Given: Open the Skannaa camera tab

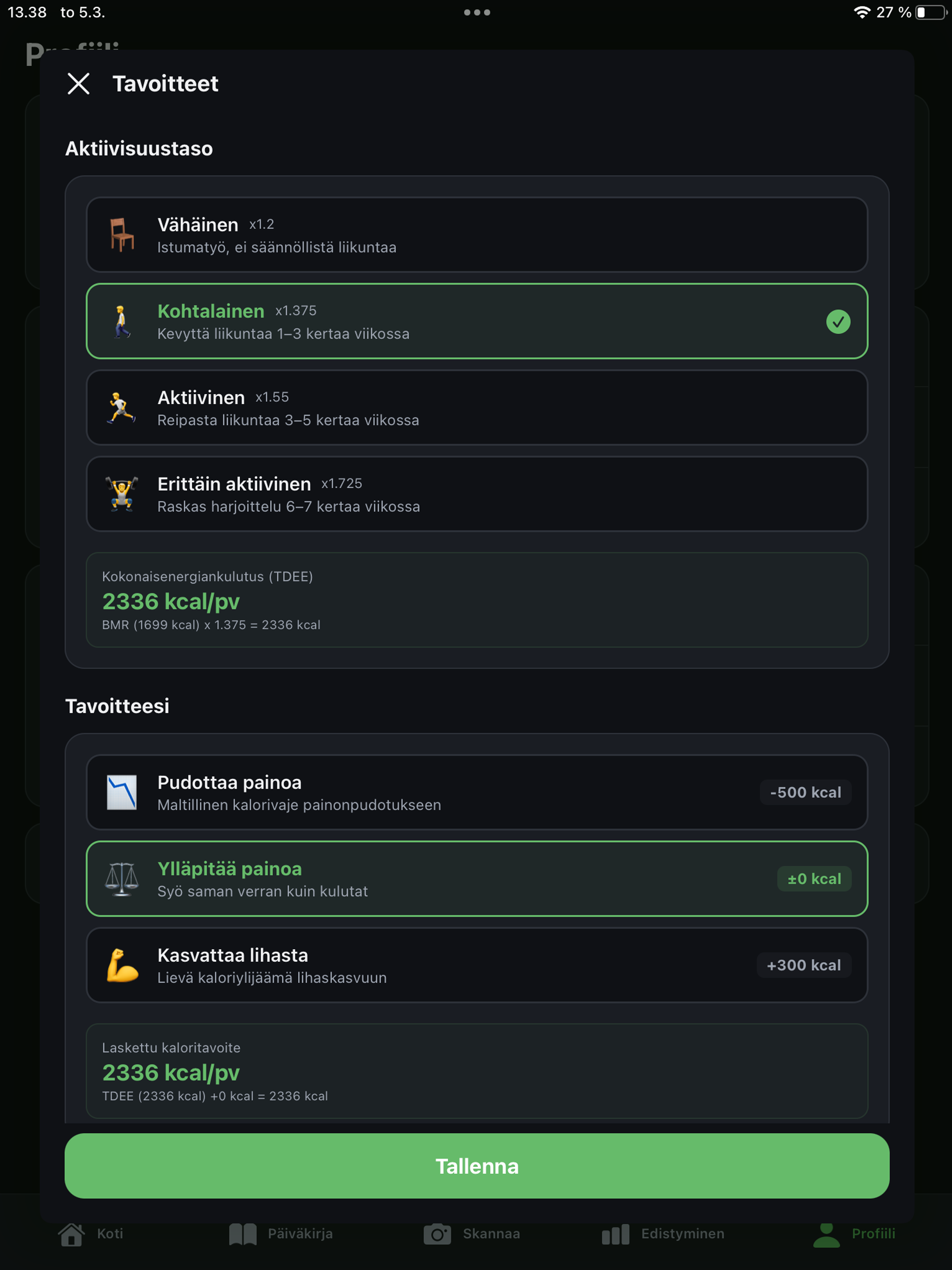Looking at the screenshot, I should pyautogui.click(x=472, y=1234).
